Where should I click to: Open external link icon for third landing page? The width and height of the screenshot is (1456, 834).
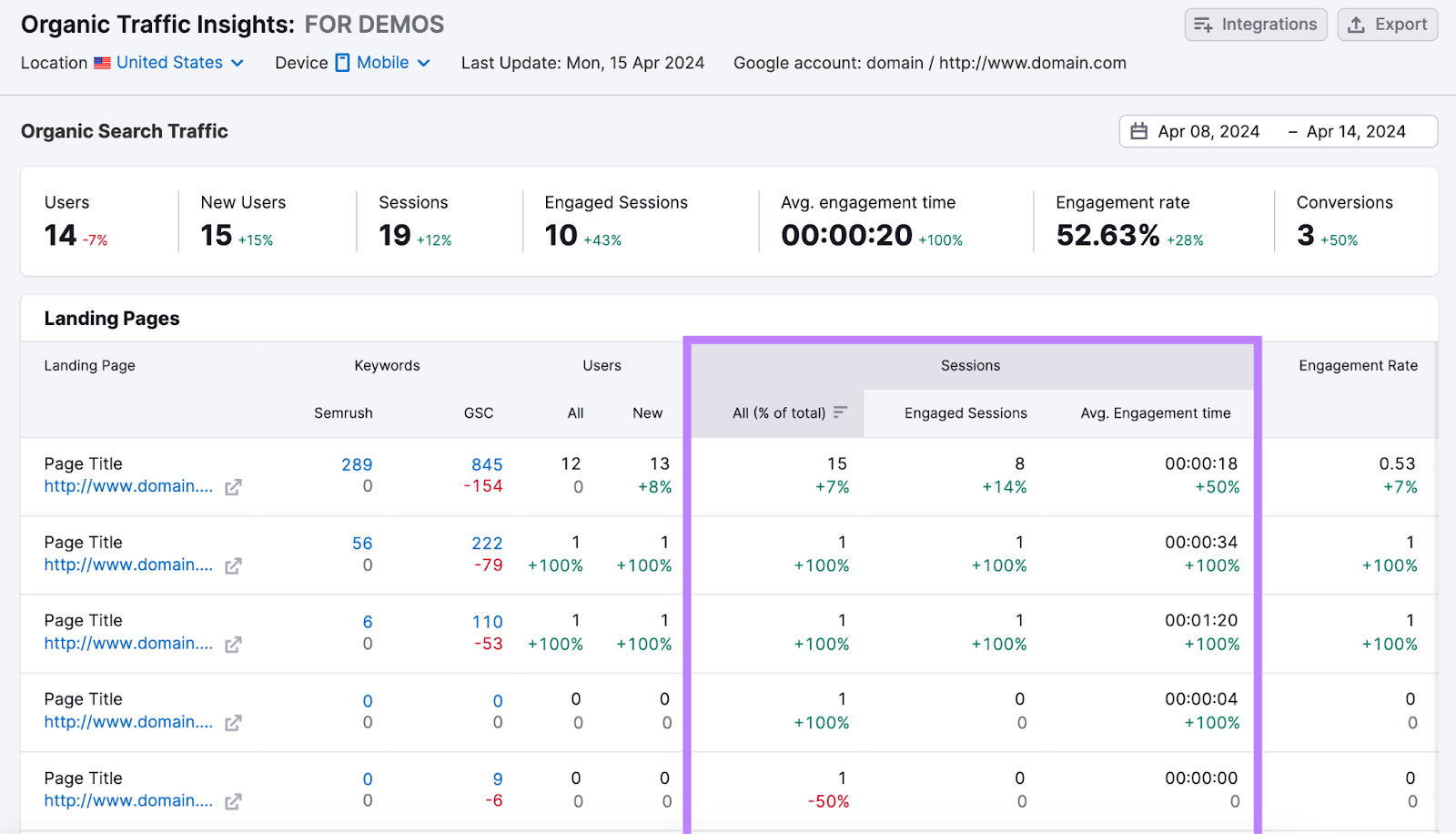coord(233,645)
